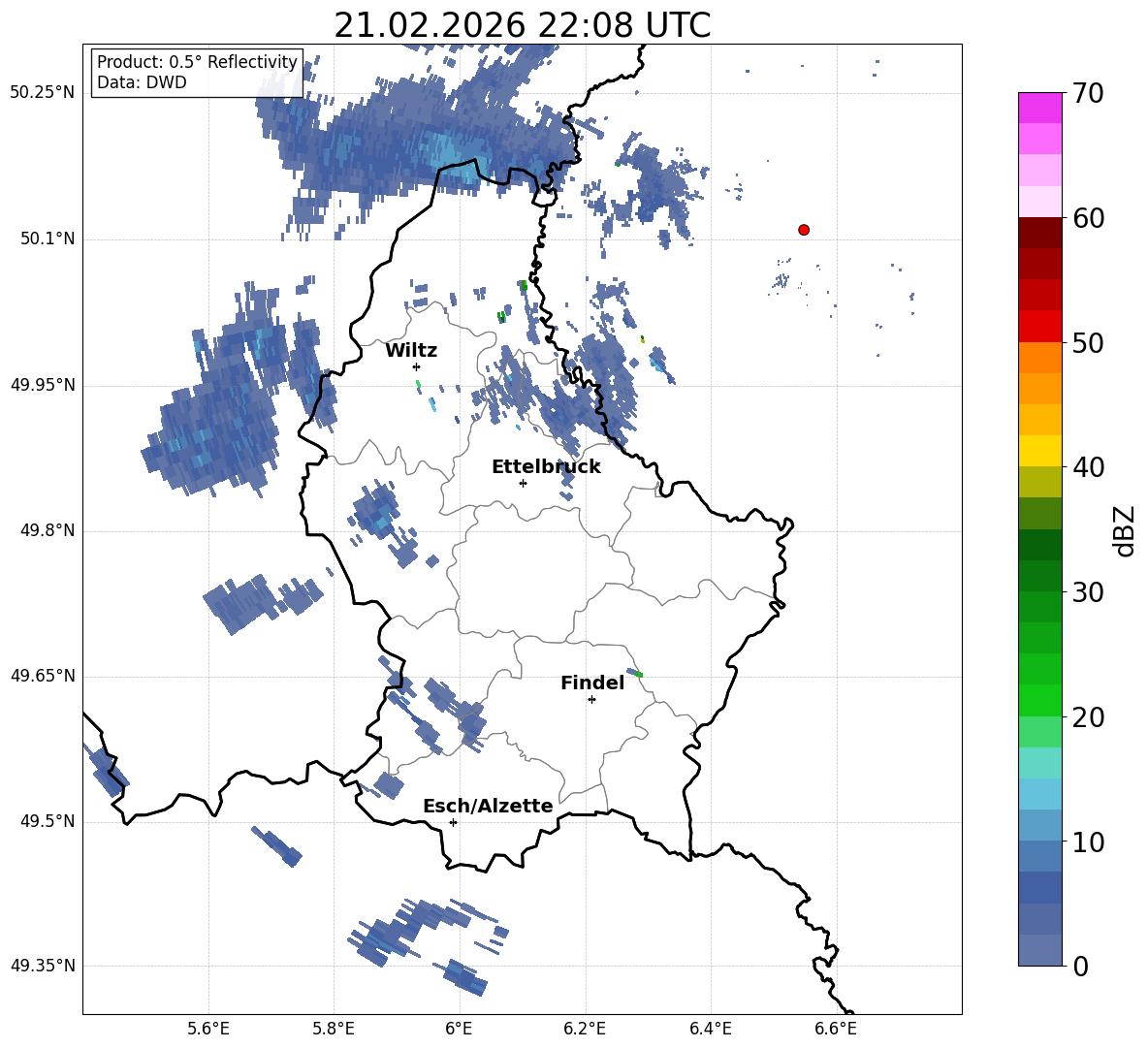Click the 5.6°E longitude label
1148x1048 pixels.
click(208, 1029)
